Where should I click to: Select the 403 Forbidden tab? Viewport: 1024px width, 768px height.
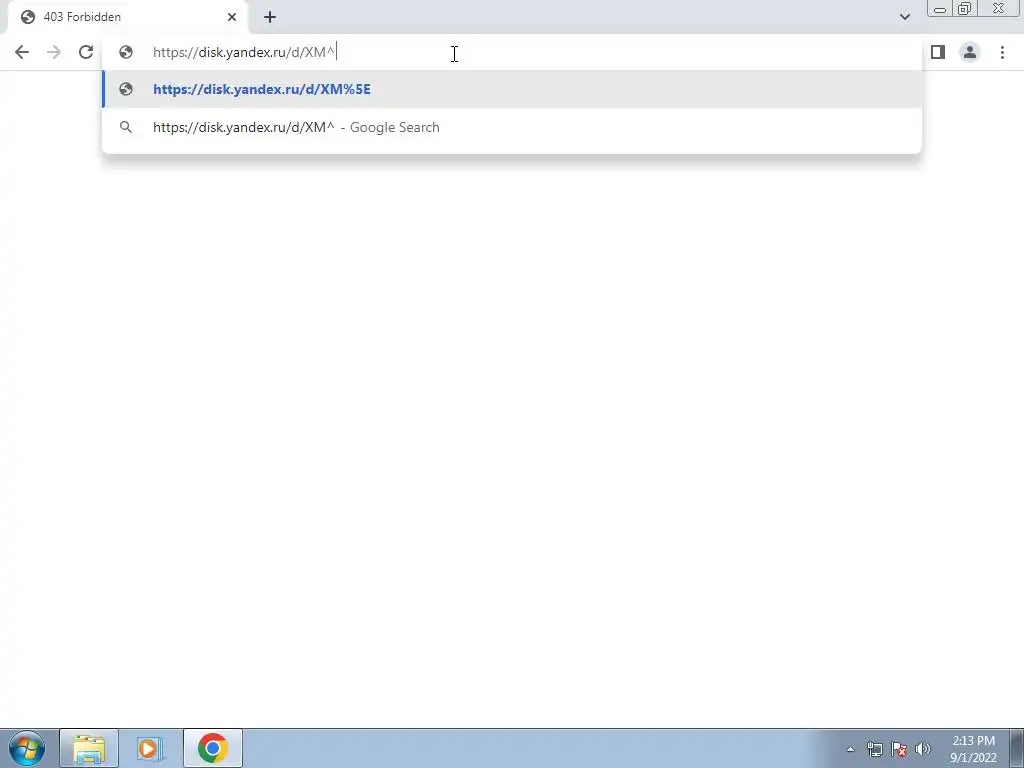127,17
